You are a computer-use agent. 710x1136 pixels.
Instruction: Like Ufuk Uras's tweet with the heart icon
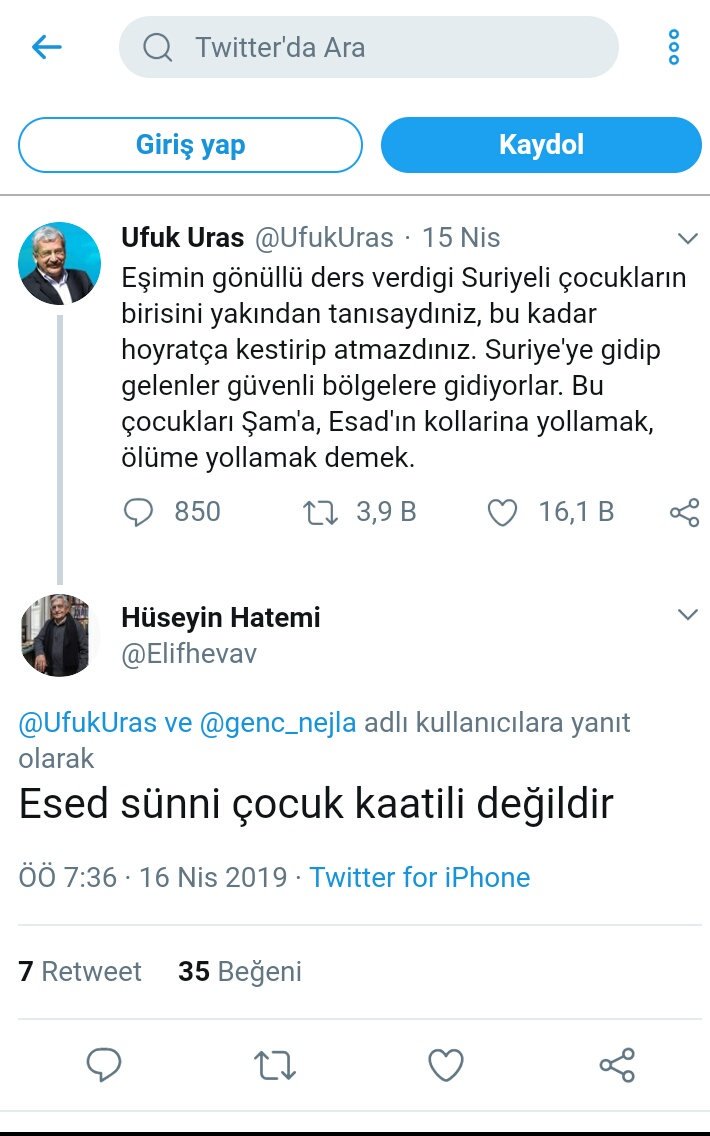(502, 512)
